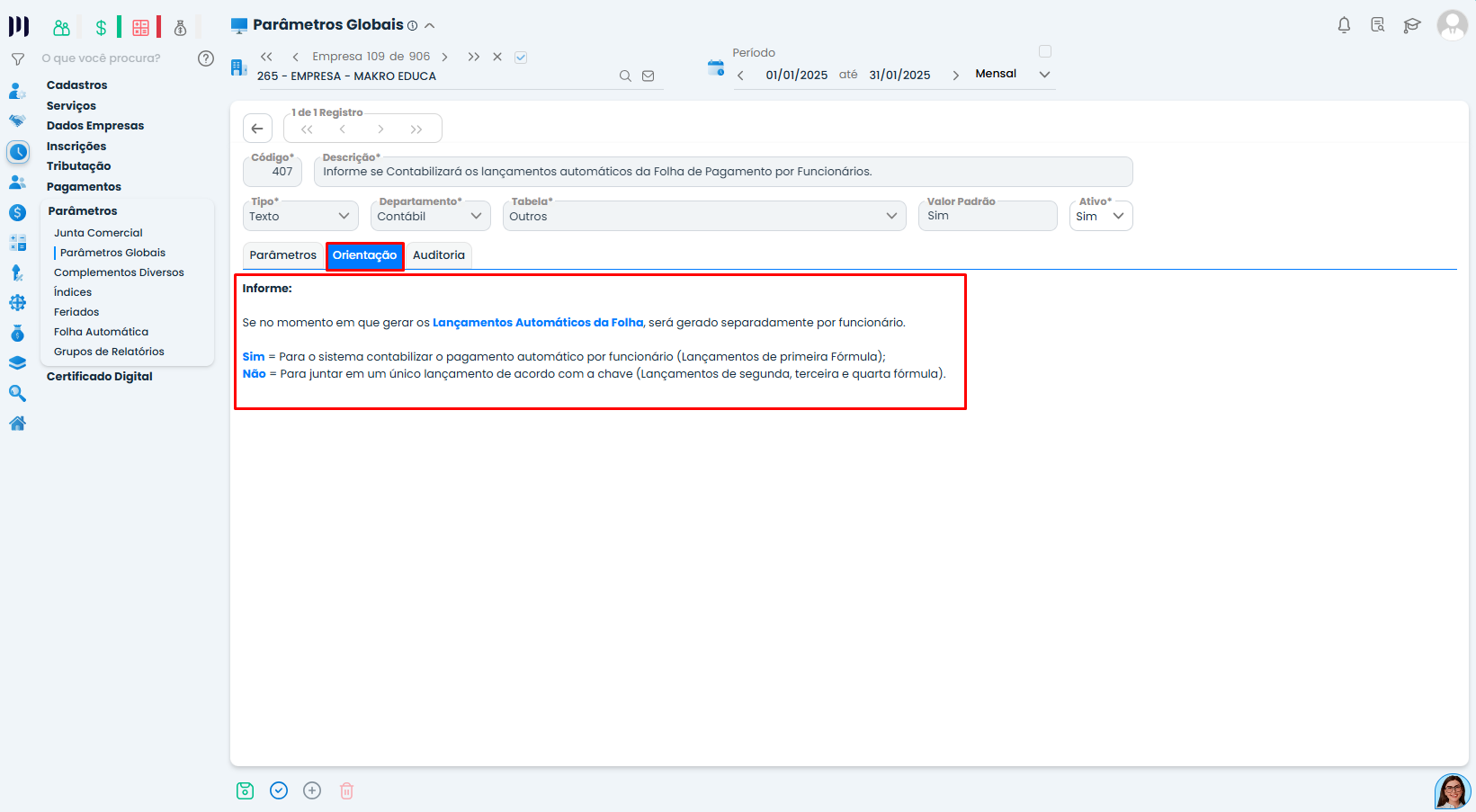Open the graduation cap icon
Viewport: 1476px width, 812px height.
[x=1412, y=25]
